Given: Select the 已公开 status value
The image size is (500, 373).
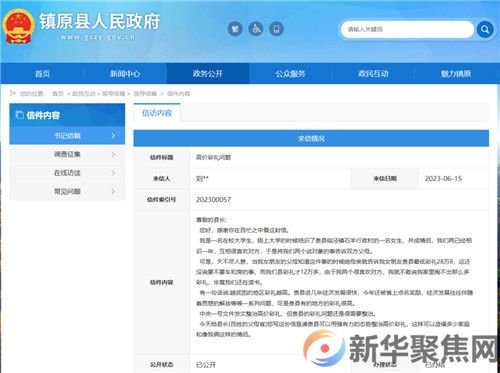Looking at the screenshot, I should coord(206,365).
